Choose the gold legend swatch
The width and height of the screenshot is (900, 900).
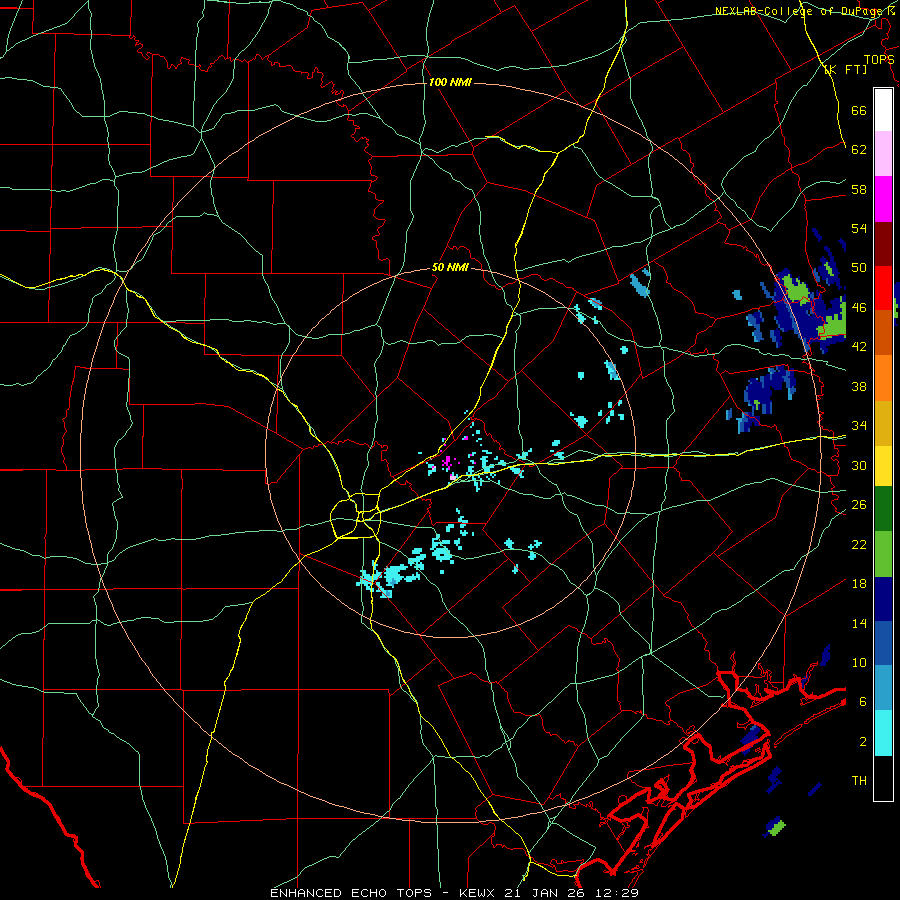tap(883, 423)
